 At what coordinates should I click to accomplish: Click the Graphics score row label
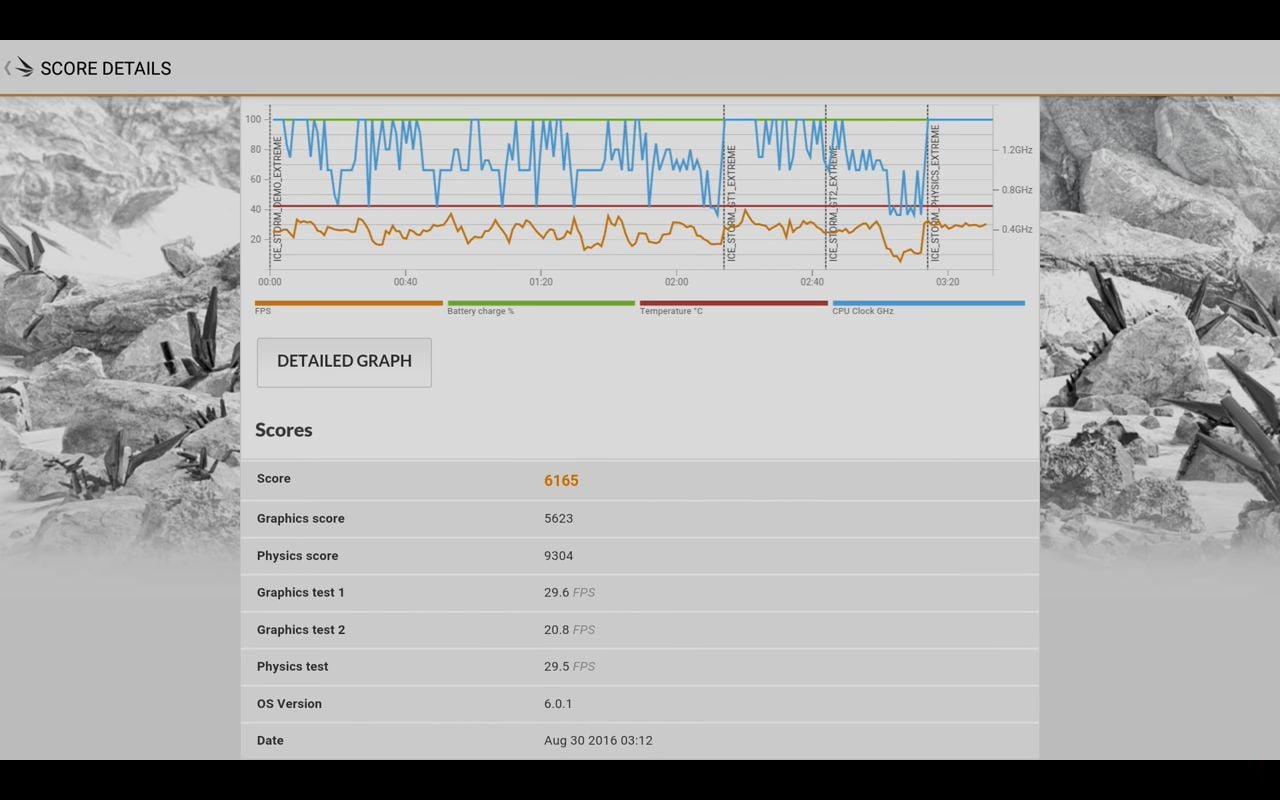(300, 518)
